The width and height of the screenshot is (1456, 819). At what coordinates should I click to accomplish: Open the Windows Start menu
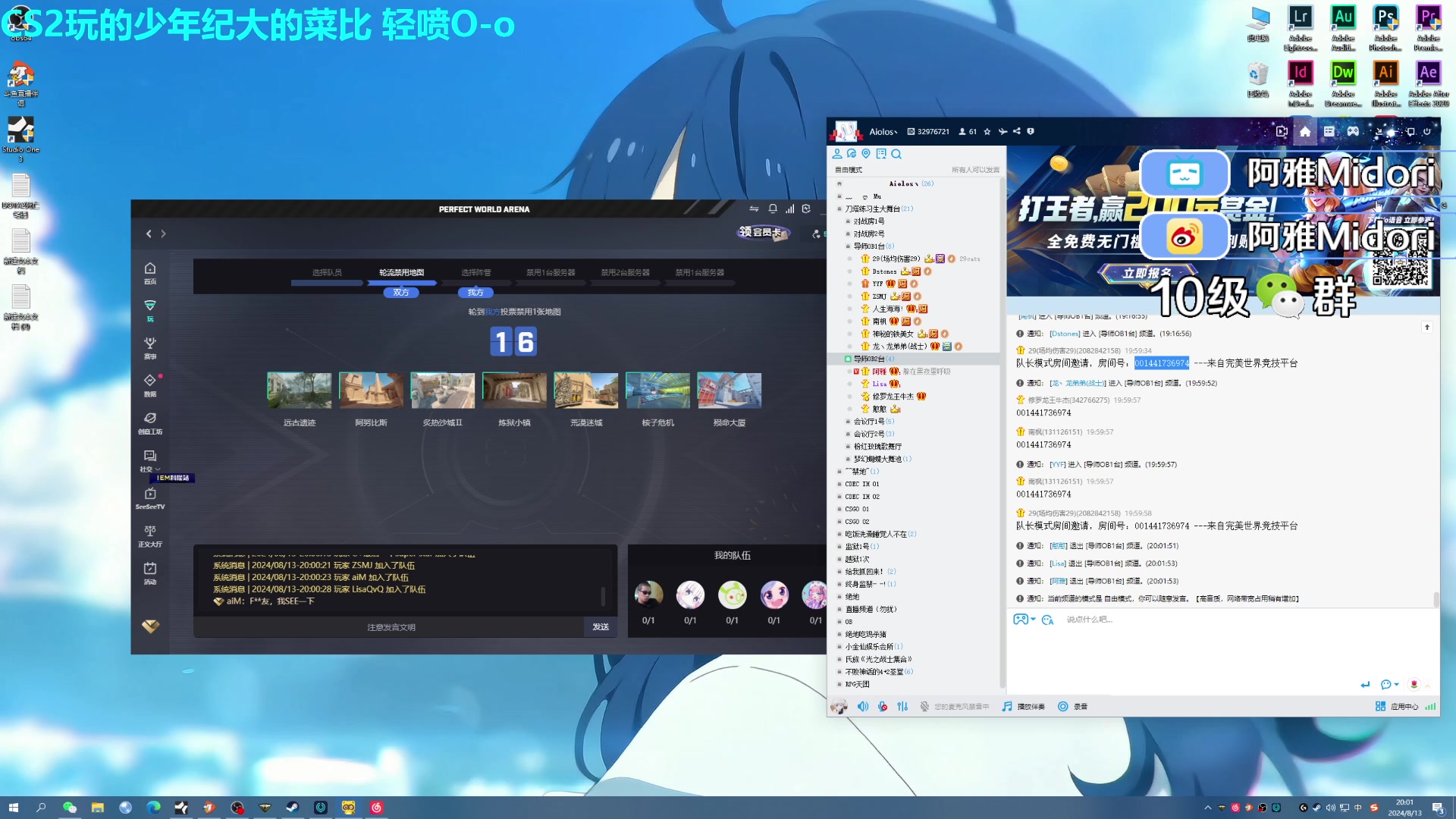(x=13, y=808)
